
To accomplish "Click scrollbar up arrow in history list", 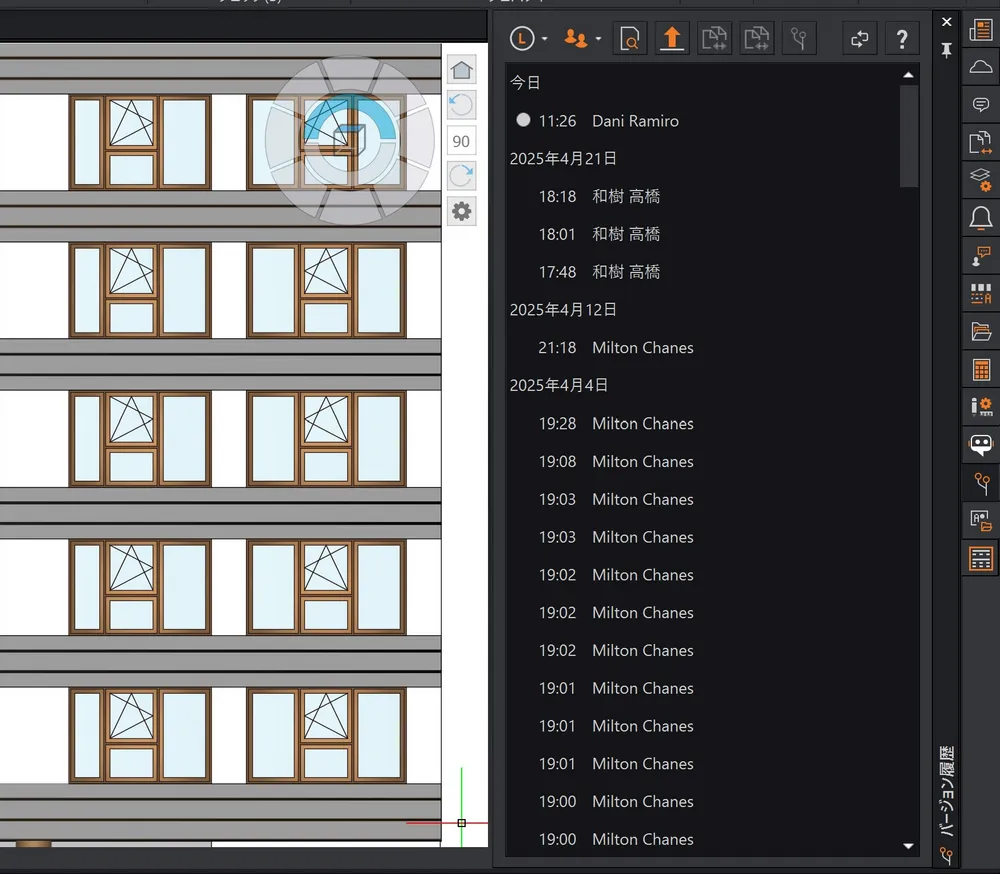I will (908, 75).
